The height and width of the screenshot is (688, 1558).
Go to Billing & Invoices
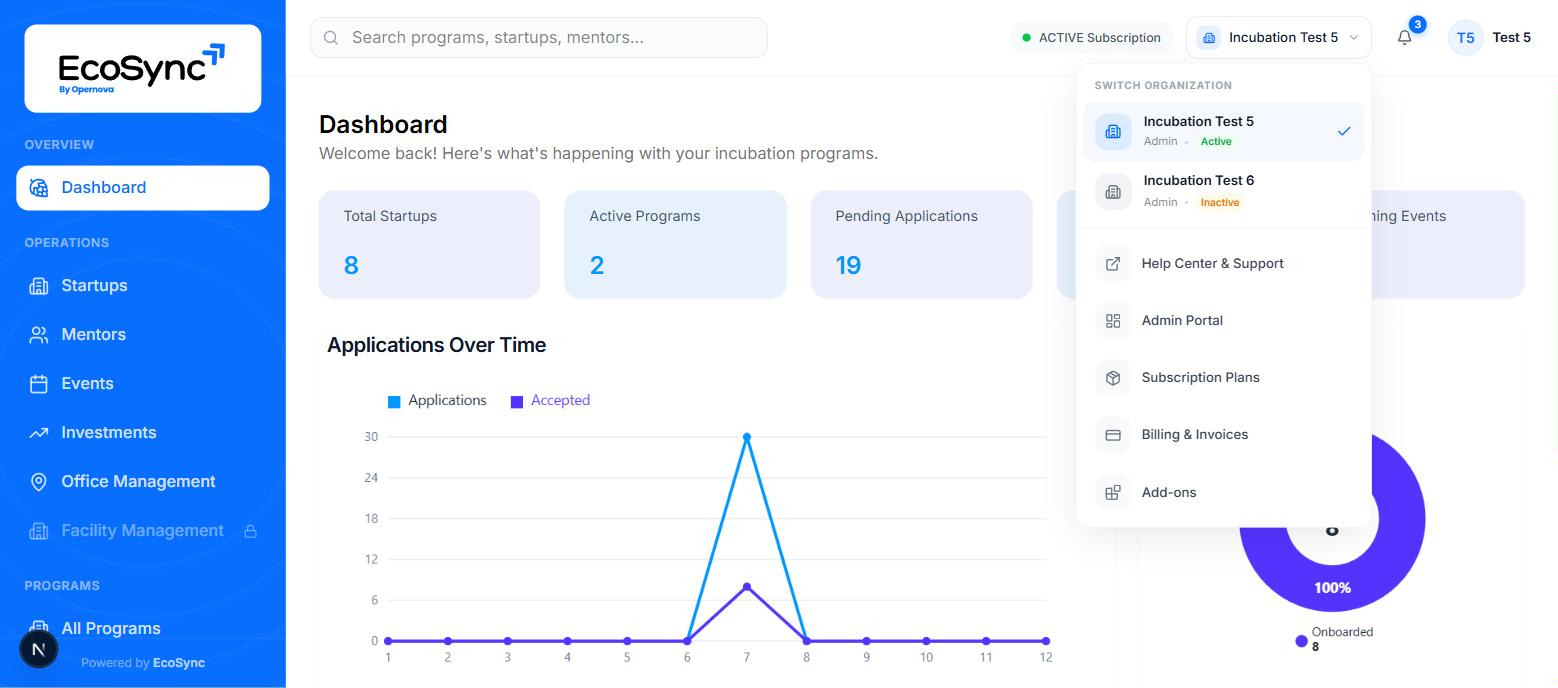[1224, 435]
